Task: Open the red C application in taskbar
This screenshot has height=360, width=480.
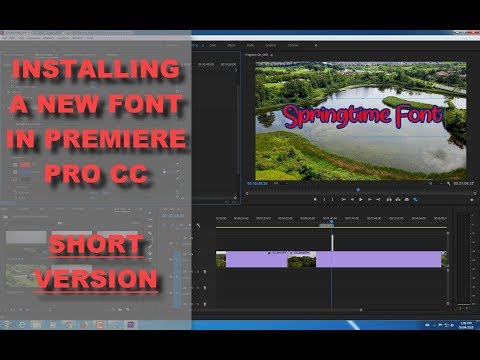Action: (x=100, y=324)
